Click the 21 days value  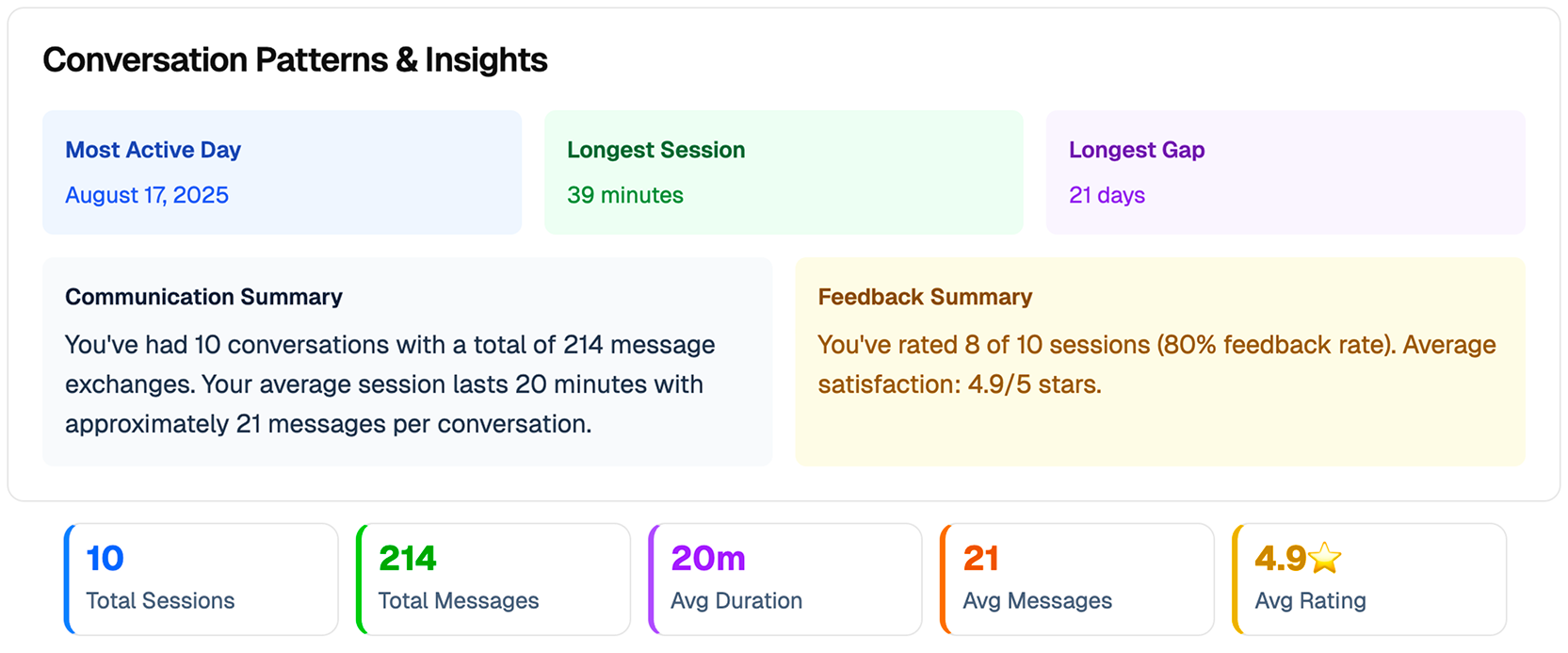(x=1107, y=195)
